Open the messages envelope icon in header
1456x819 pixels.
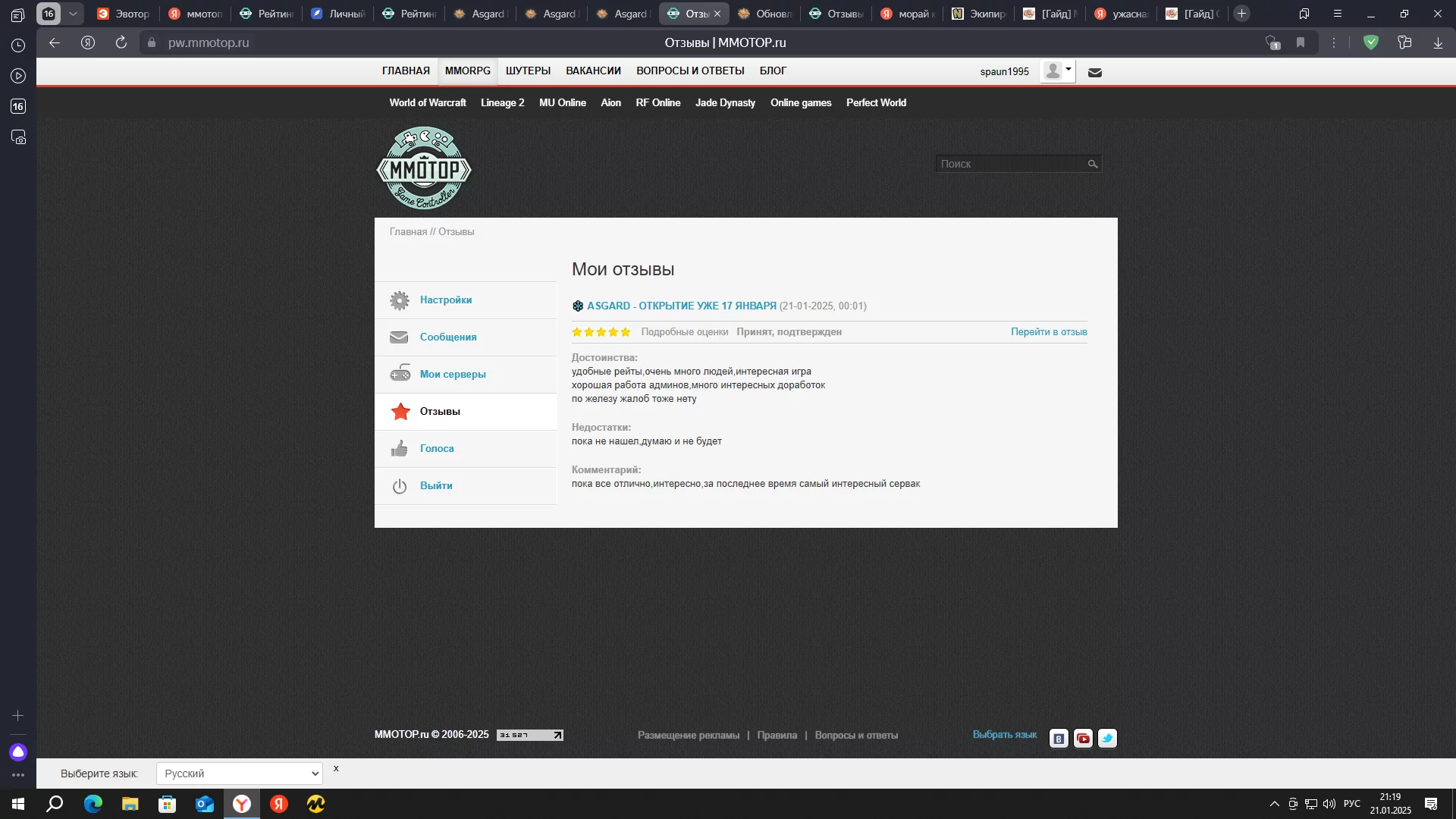click(x=1094, y=73)
